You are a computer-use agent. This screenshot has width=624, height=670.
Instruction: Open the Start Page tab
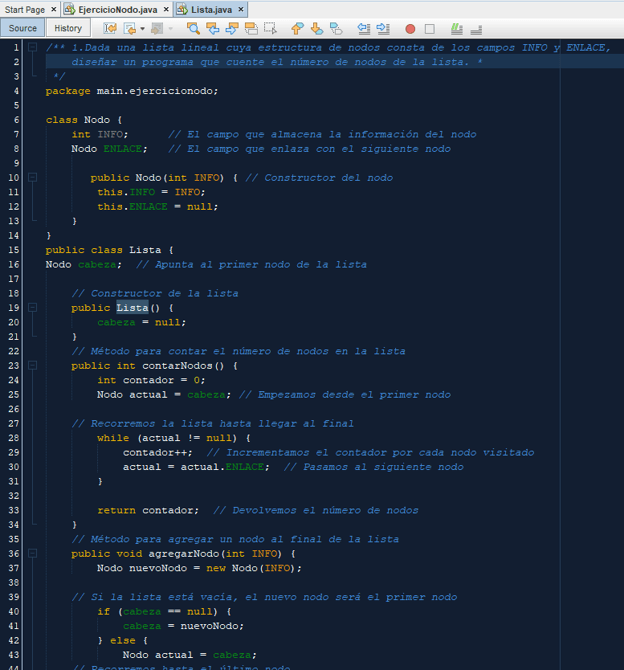pos(25,9)
